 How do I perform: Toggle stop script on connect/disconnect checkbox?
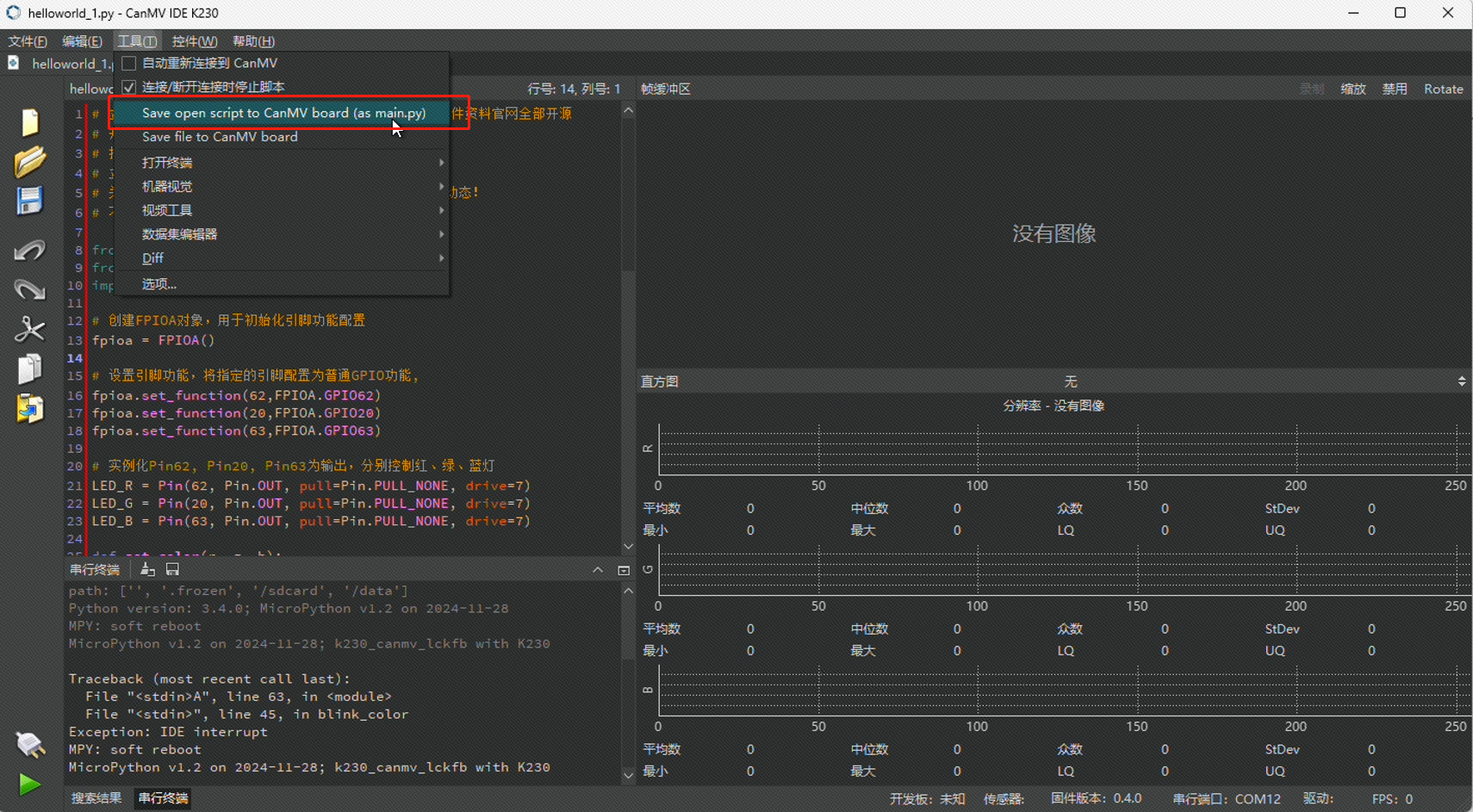coord(129,87)
